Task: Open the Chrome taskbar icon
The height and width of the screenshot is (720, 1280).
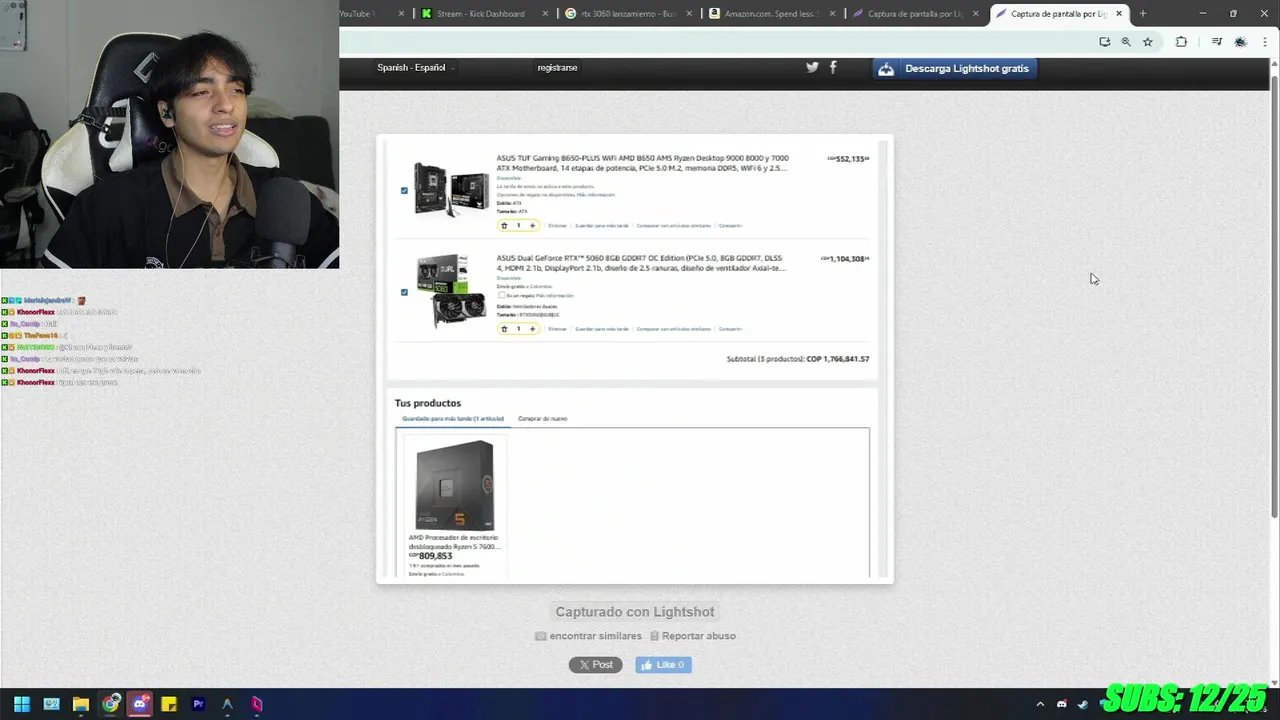Action: (110, 704)
